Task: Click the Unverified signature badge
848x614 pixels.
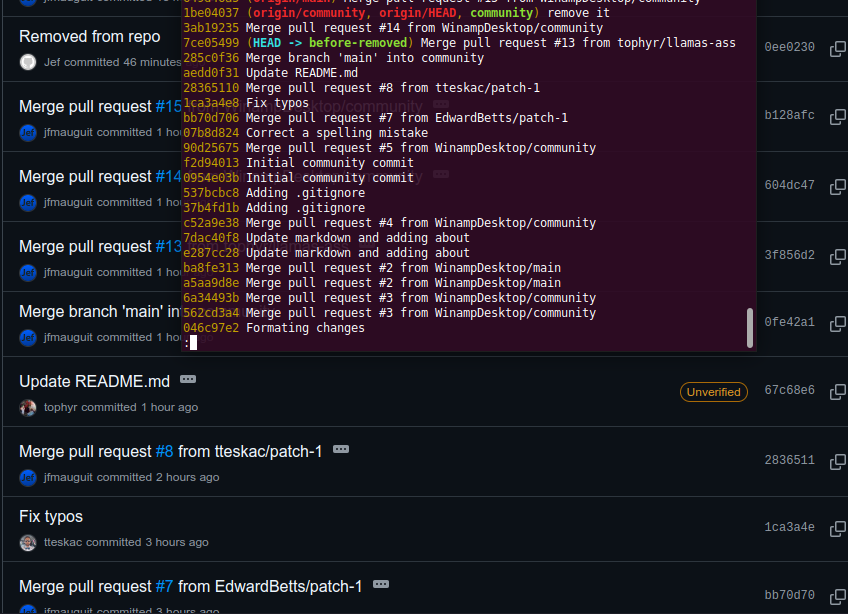Action: point(714,392)
